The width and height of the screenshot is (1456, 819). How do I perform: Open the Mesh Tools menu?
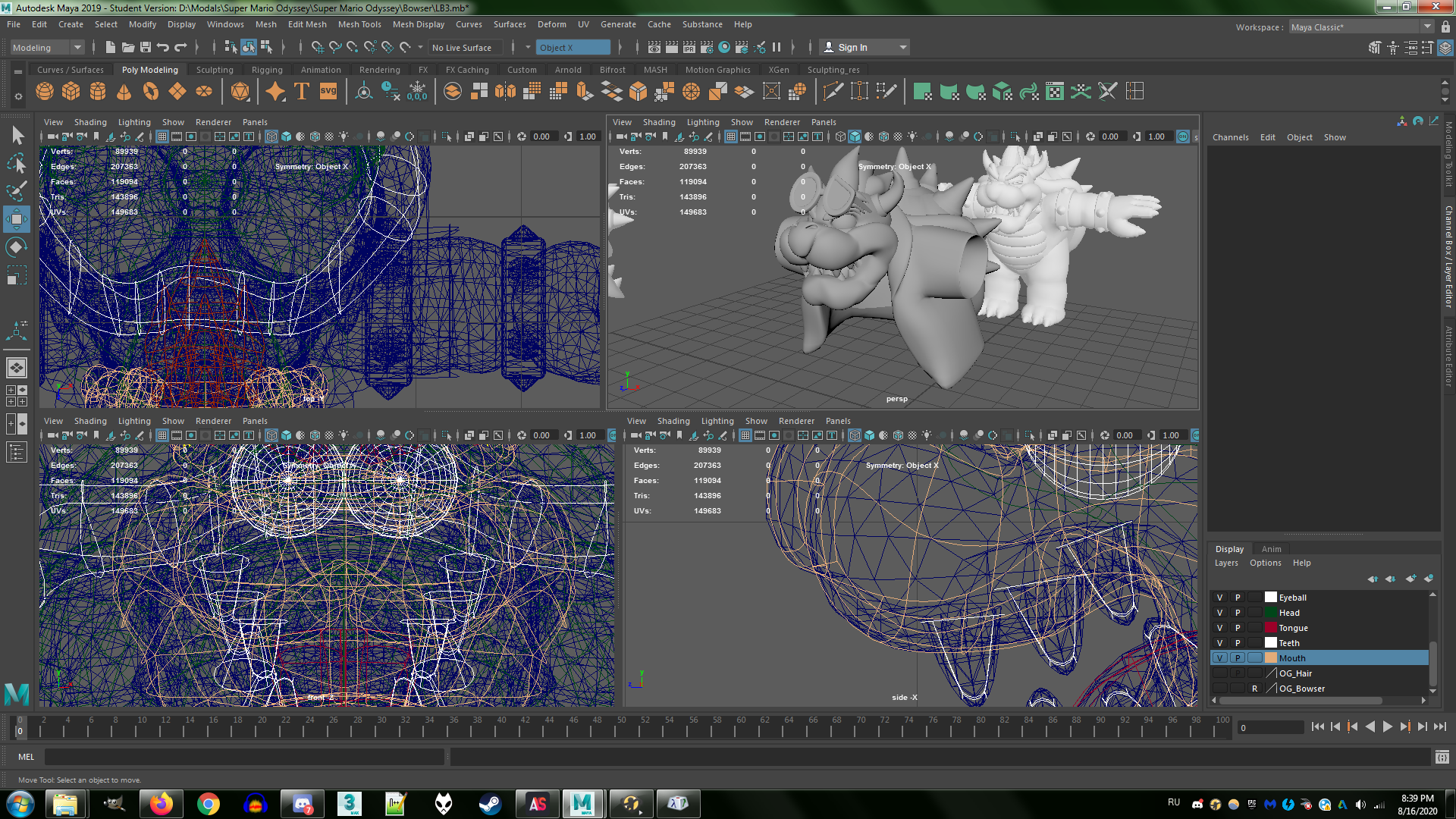pyautogui.click(x=359, y=24)
